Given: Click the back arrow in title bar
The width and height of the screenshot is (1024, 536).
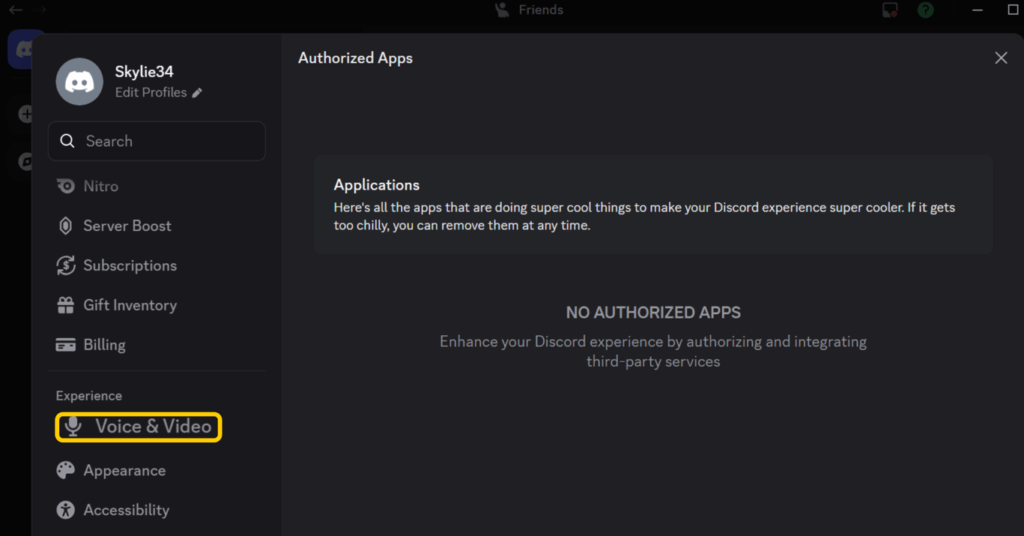Looking at the screenshot, I should tap(16, 10).
